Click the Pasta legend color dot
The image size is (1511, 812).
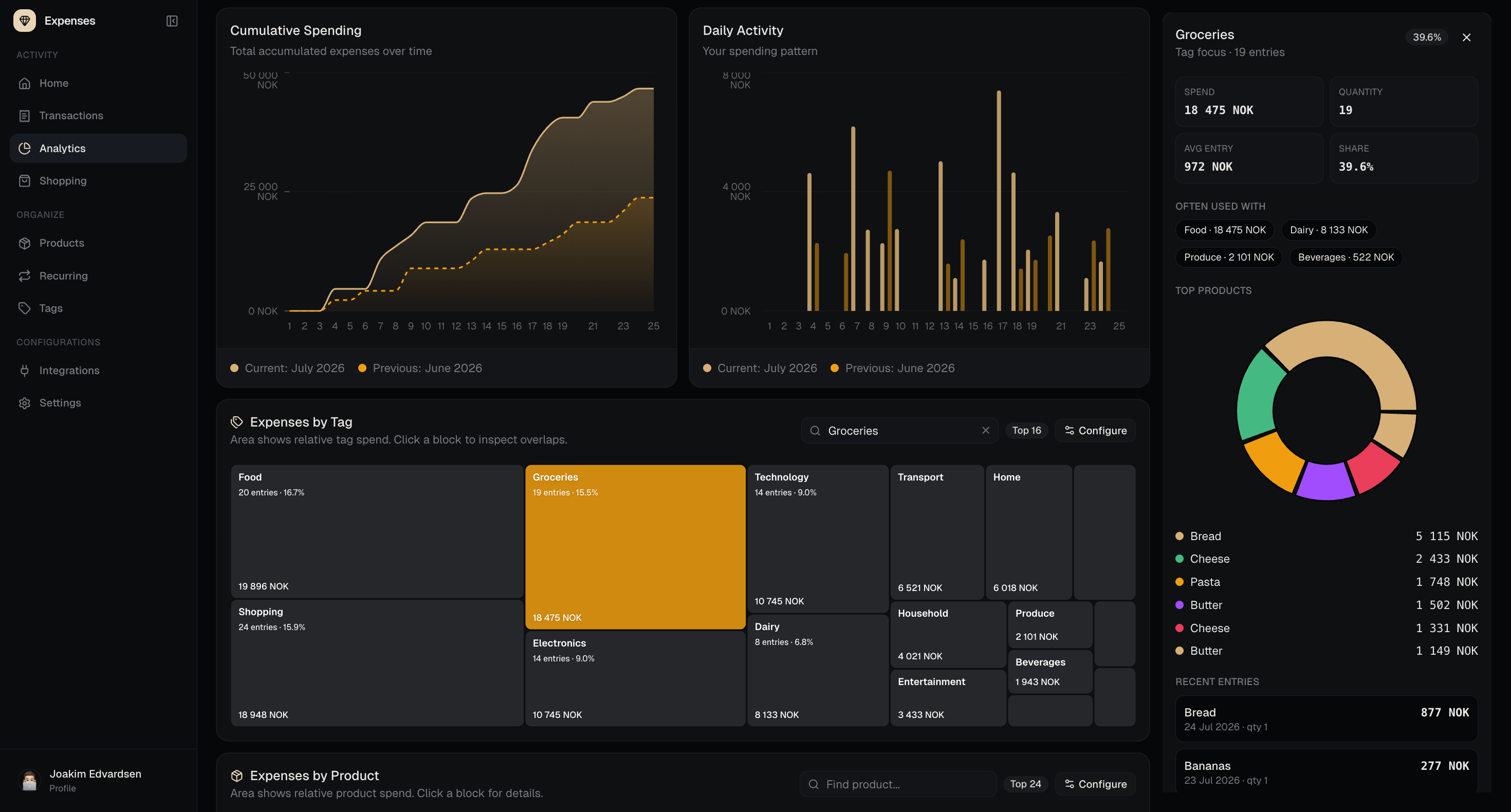pyautogui.click(x=1180, y=582)
